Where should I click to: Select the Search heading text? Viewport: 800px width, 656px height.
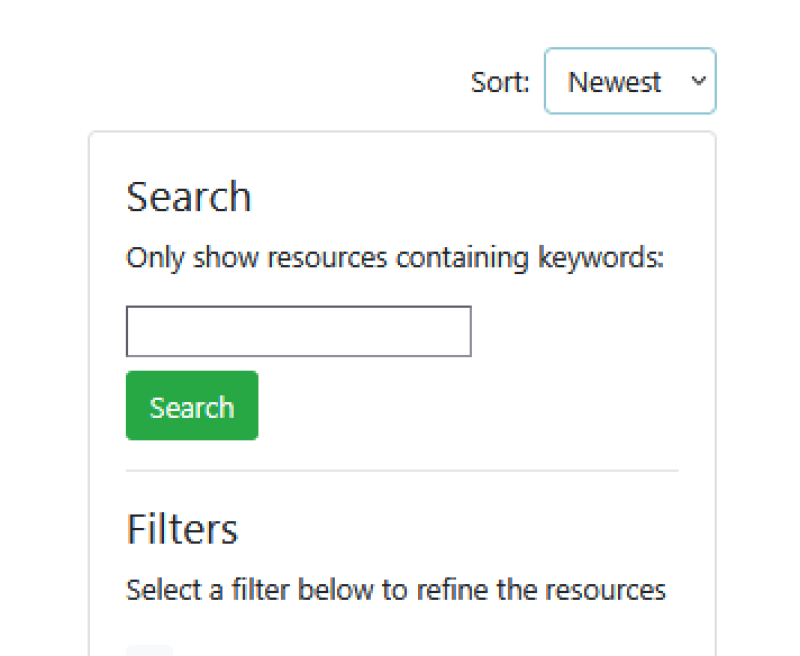tap(188, 197)
